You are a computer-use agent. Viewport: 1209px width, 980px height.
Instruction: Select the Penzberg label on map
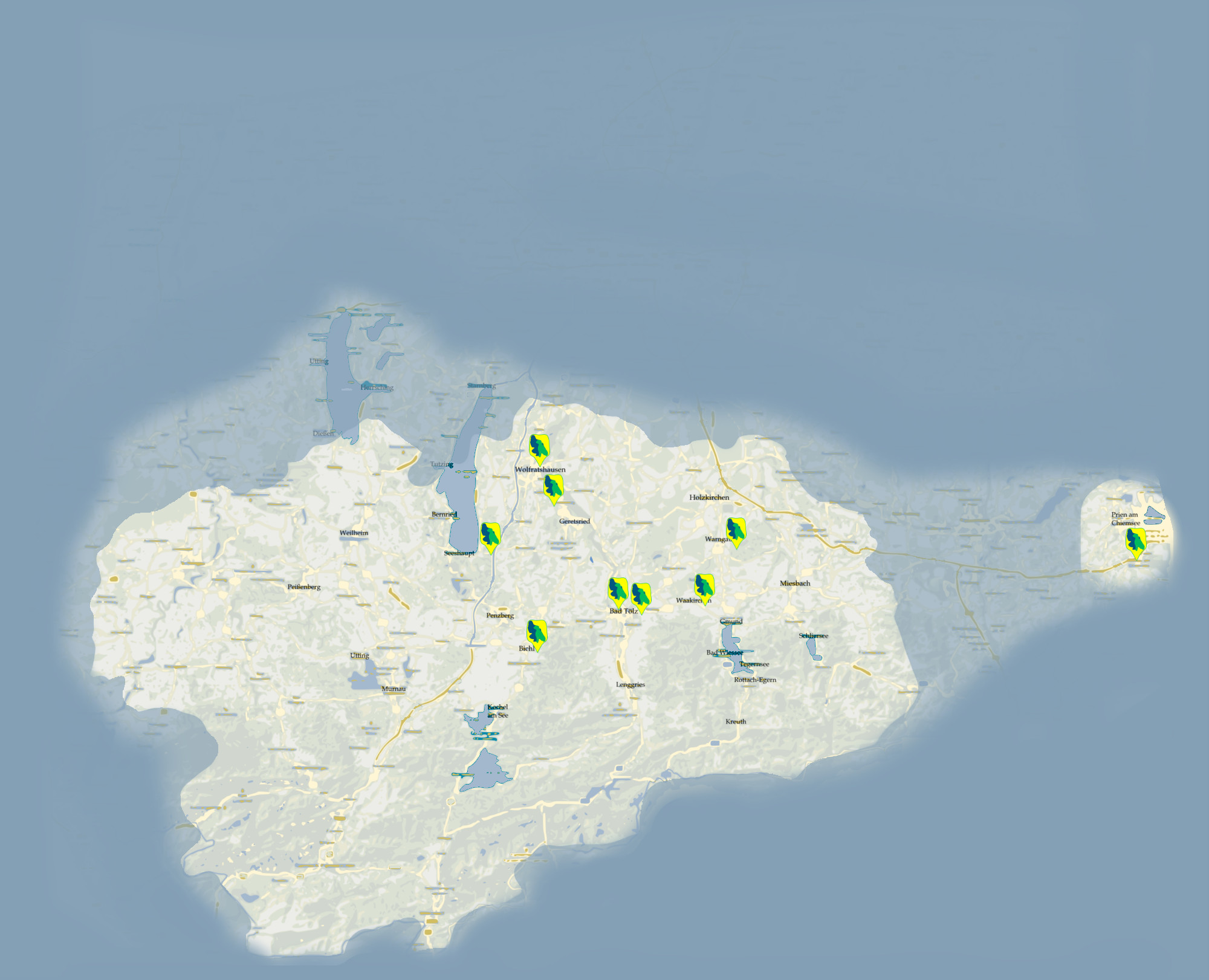point(500,615)
